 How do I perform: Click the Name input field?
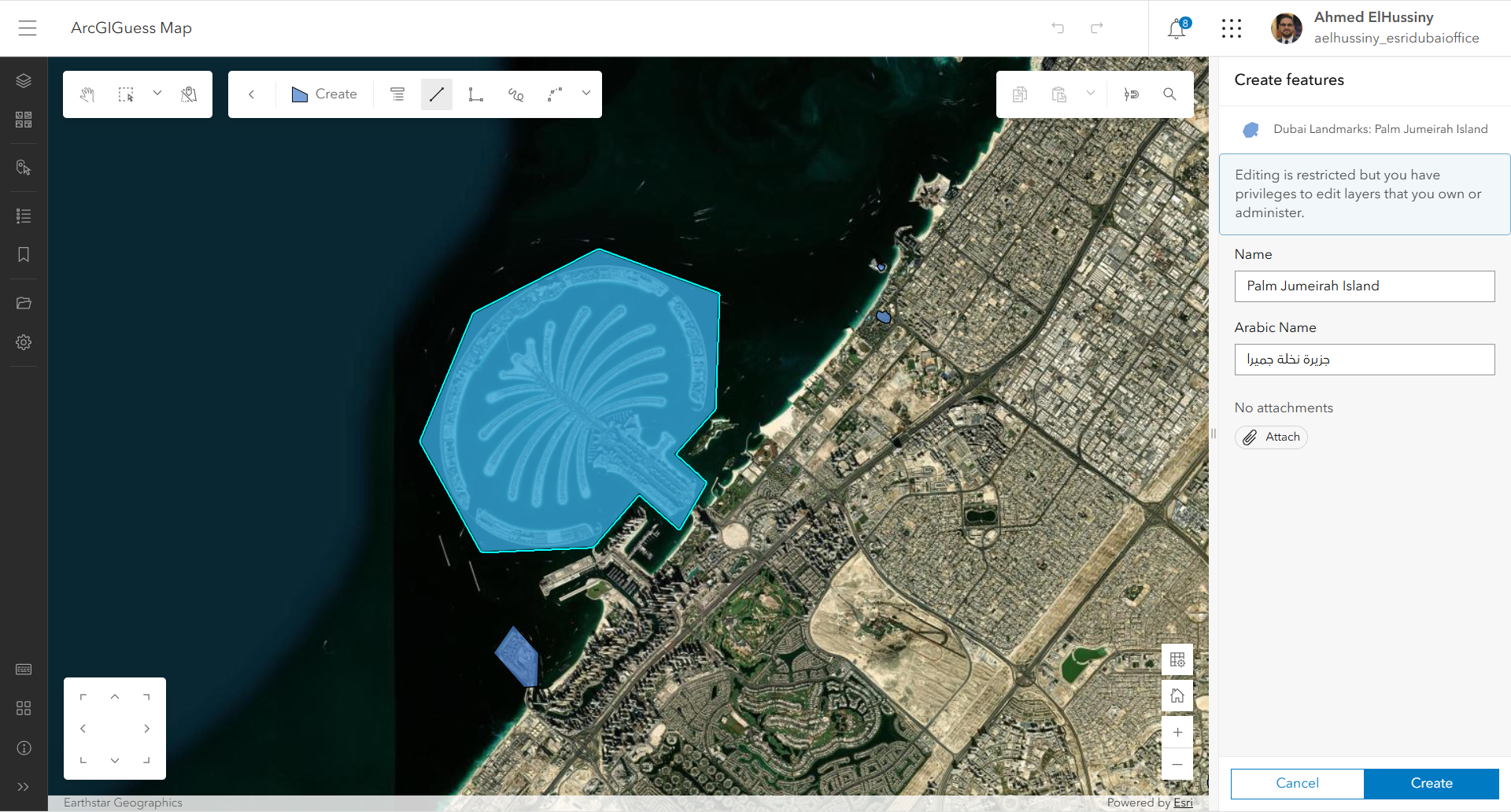[1365, 286]
